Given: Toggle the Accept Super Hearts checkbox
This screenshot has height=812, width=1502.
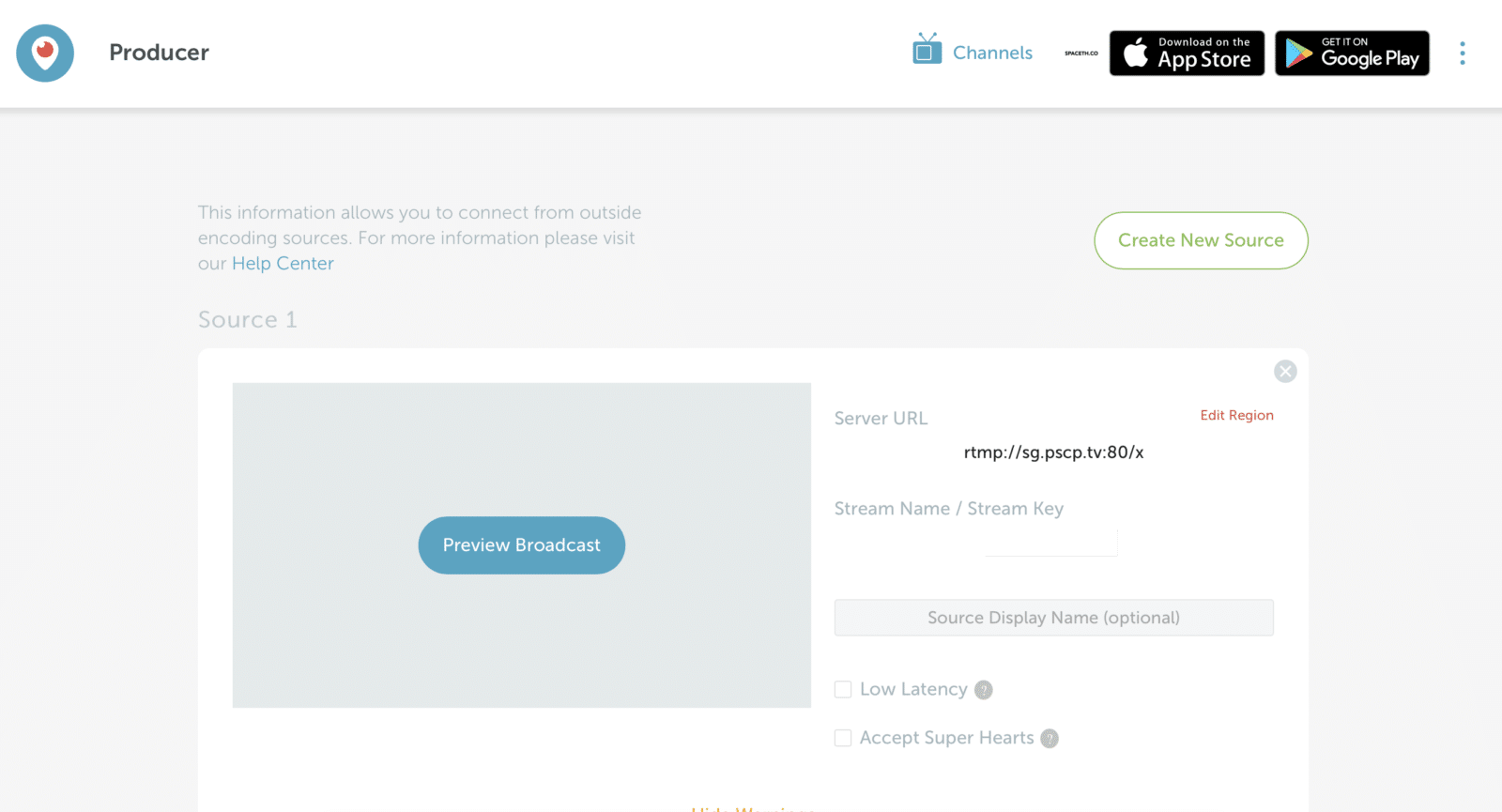Looking at the screenshot, I should (843, 739).
